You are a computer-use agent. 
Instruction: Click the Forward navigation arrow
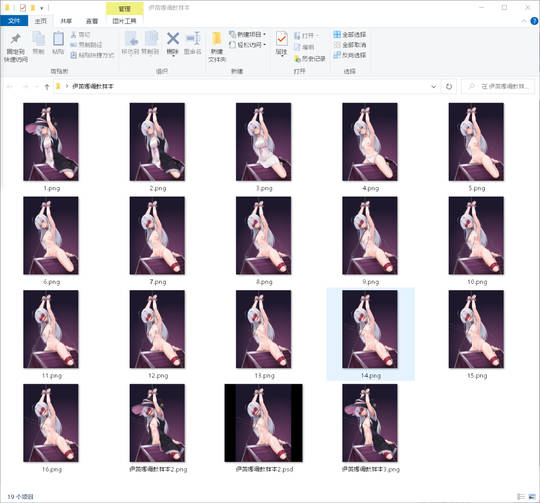click(25, 86)
